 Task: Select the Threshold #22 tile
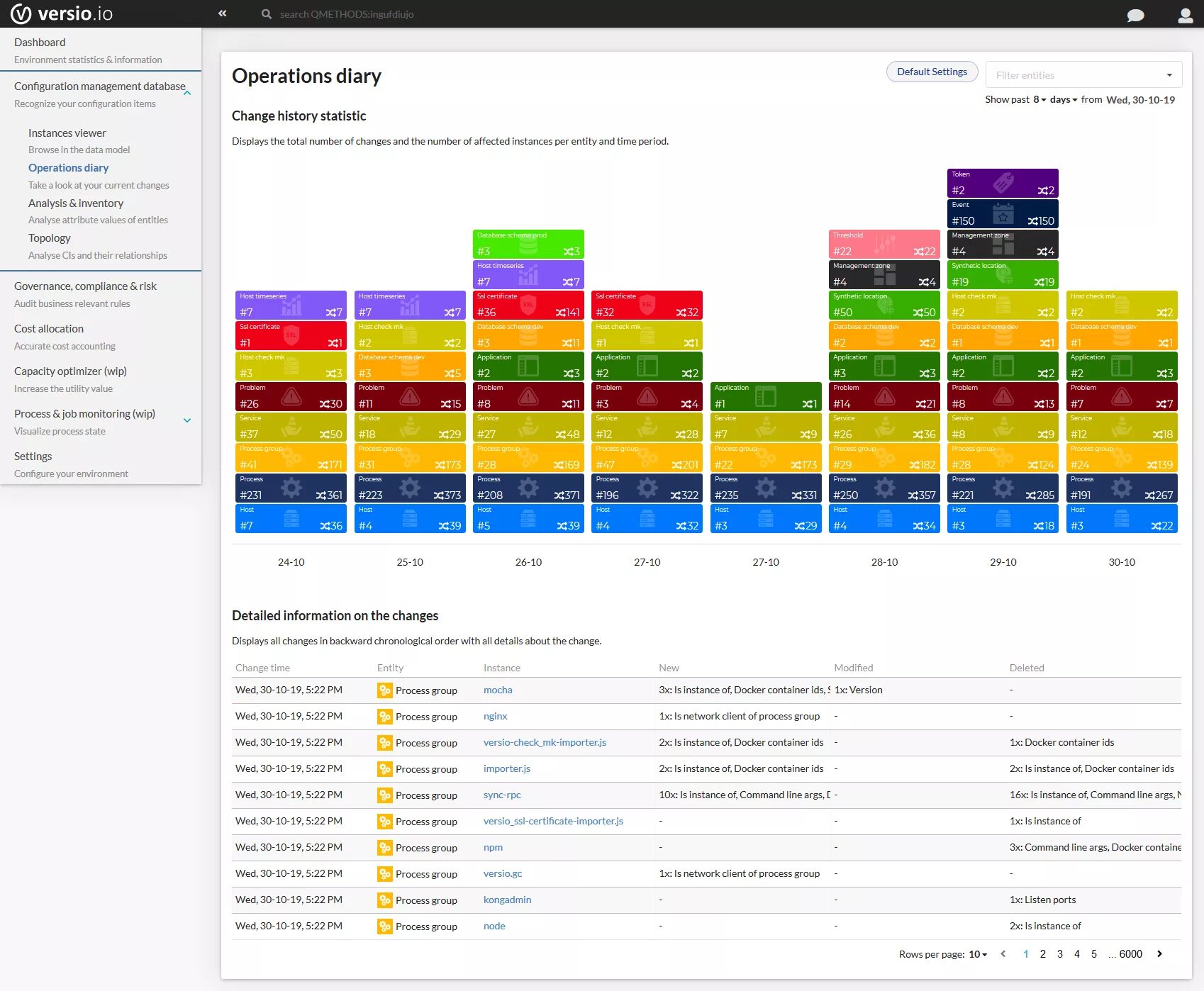tap(884, 244)
